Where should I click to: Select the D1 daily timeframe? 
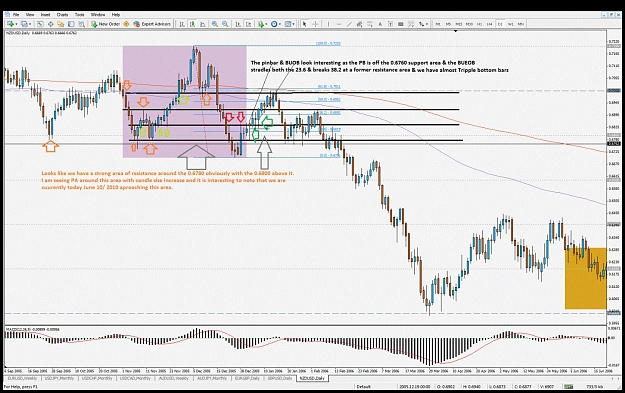click(x=500, y=24)
